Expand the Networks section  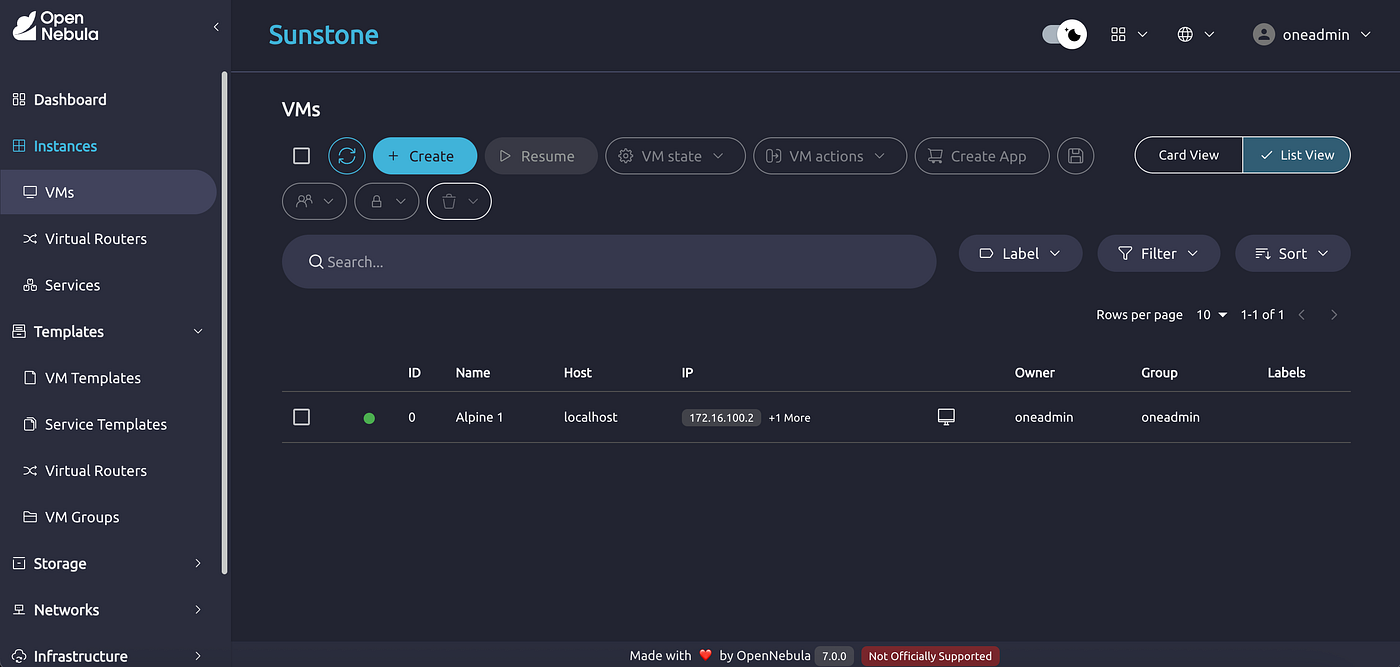pyautogui.click(x=197, y=610)
